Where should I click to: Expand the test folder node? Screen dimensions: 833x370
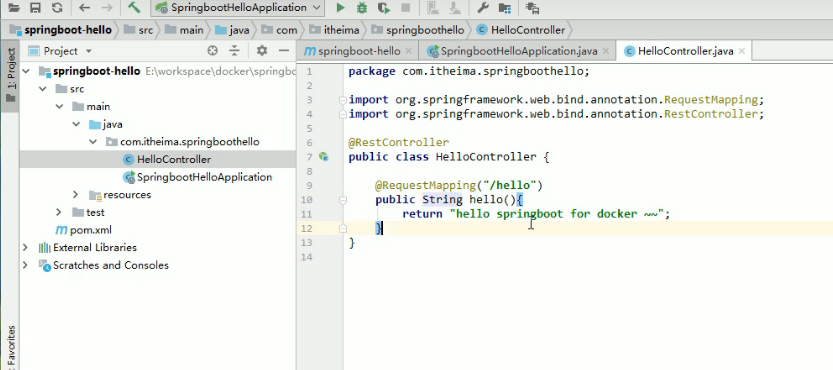60,212
